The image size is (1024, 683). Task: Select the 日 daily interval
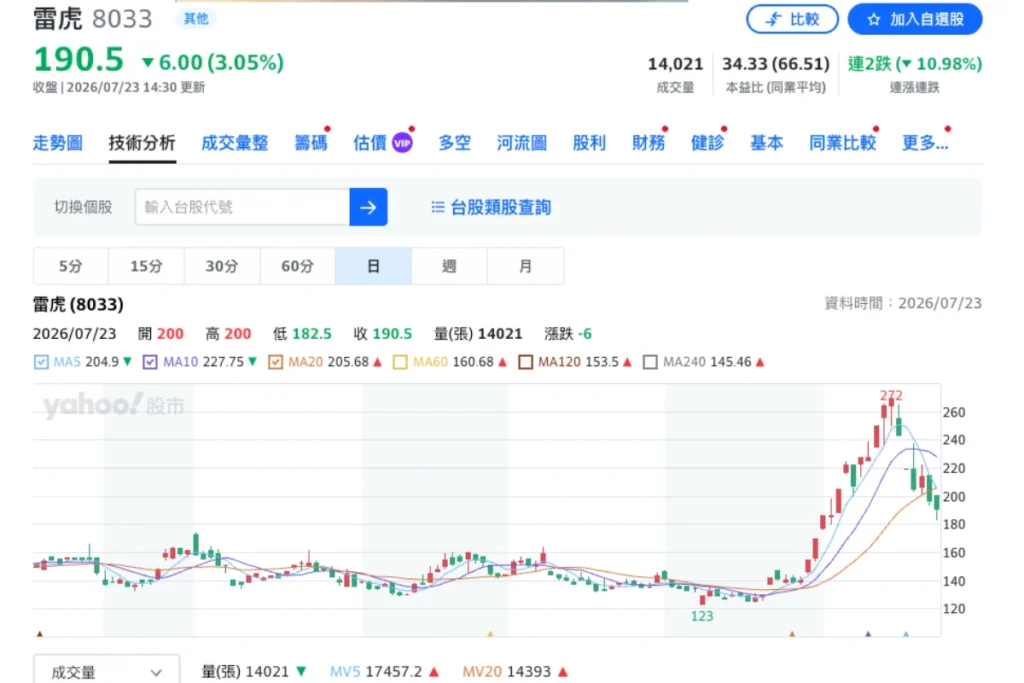click(374, 266)
